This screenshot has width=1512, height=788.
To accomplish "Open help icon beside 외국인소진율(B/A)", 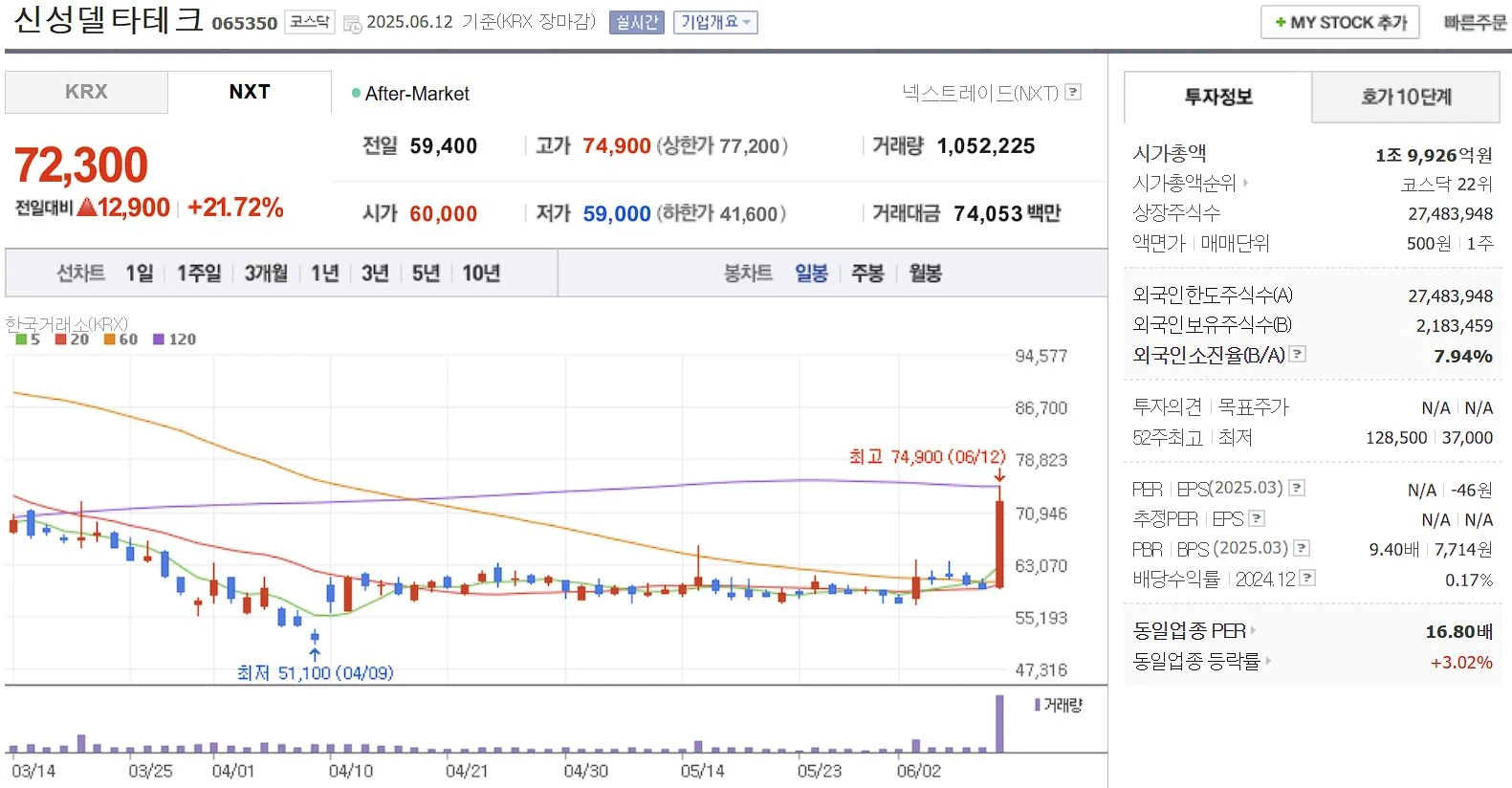I will [1298, 355].
